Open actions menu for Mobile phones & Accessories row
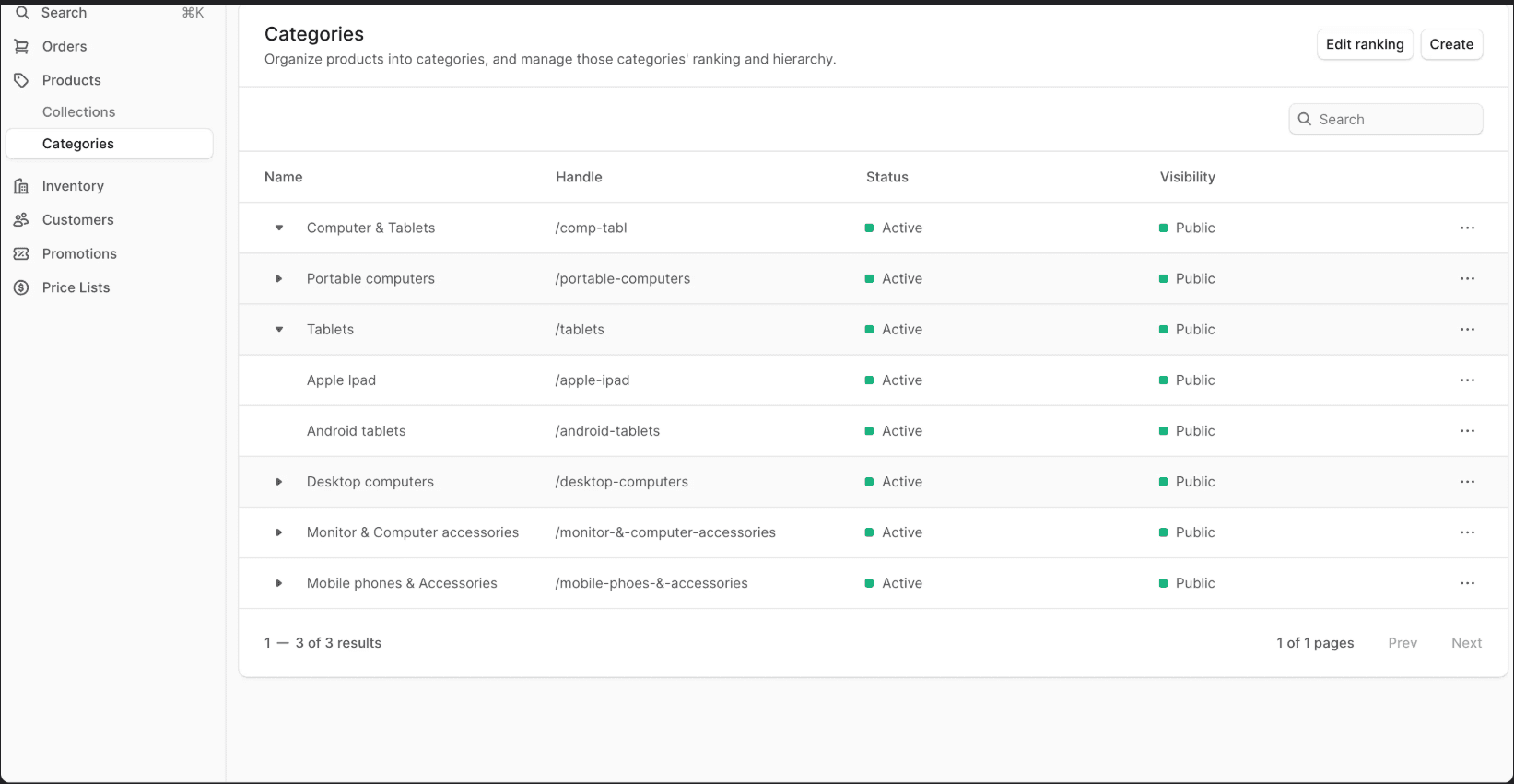 (1468, 583)
